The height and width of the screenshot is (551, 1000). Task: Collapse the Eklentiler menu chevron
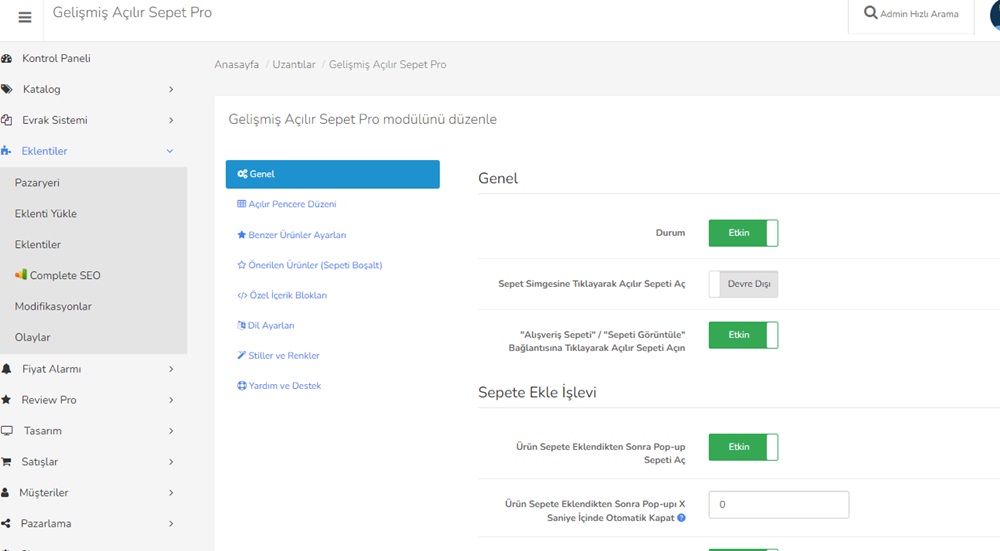coord(170,151)
